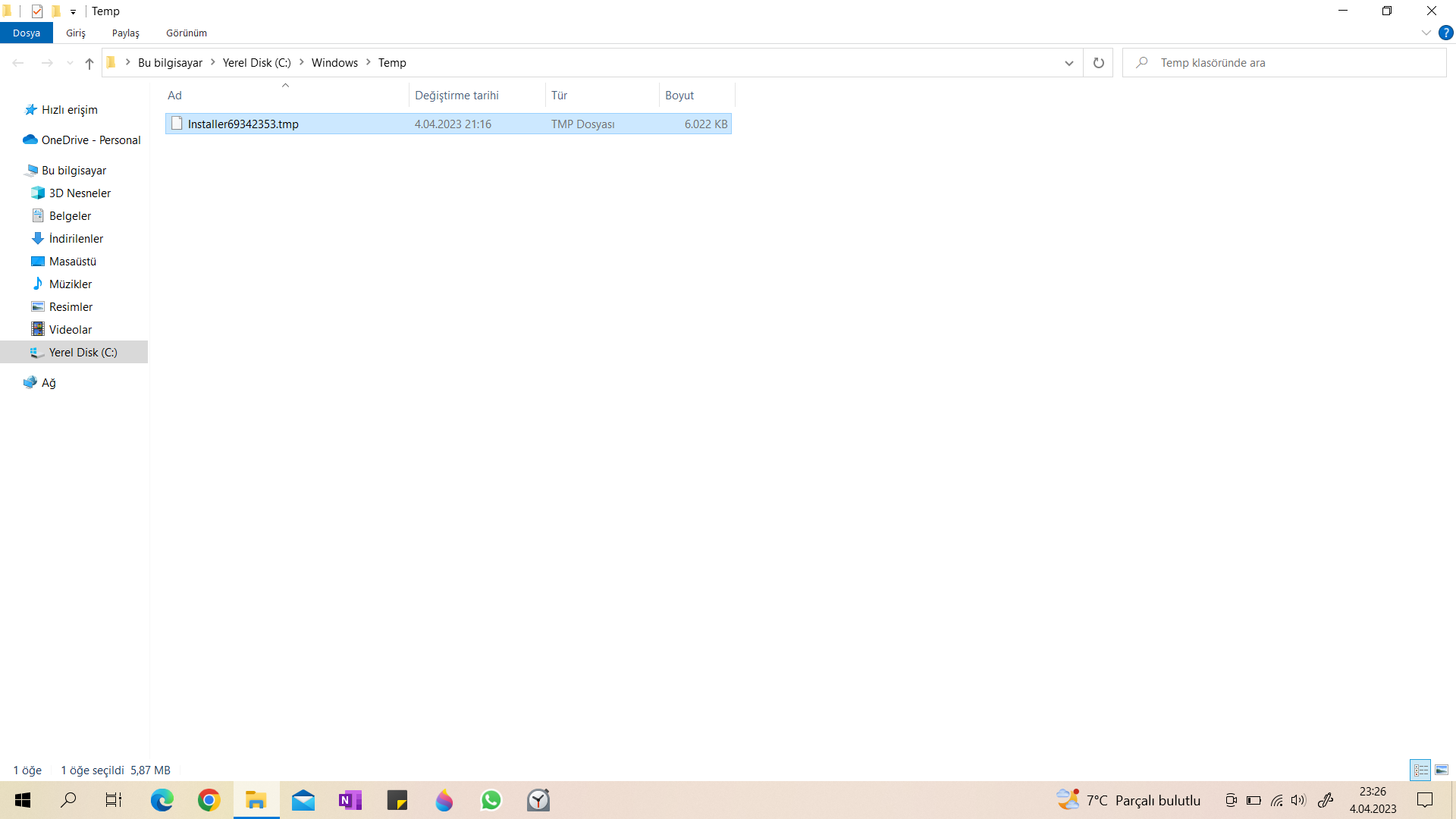Open the Görünüm ribbon tab
Viewport: 1456px width, 819px height.
pos(187,33)
